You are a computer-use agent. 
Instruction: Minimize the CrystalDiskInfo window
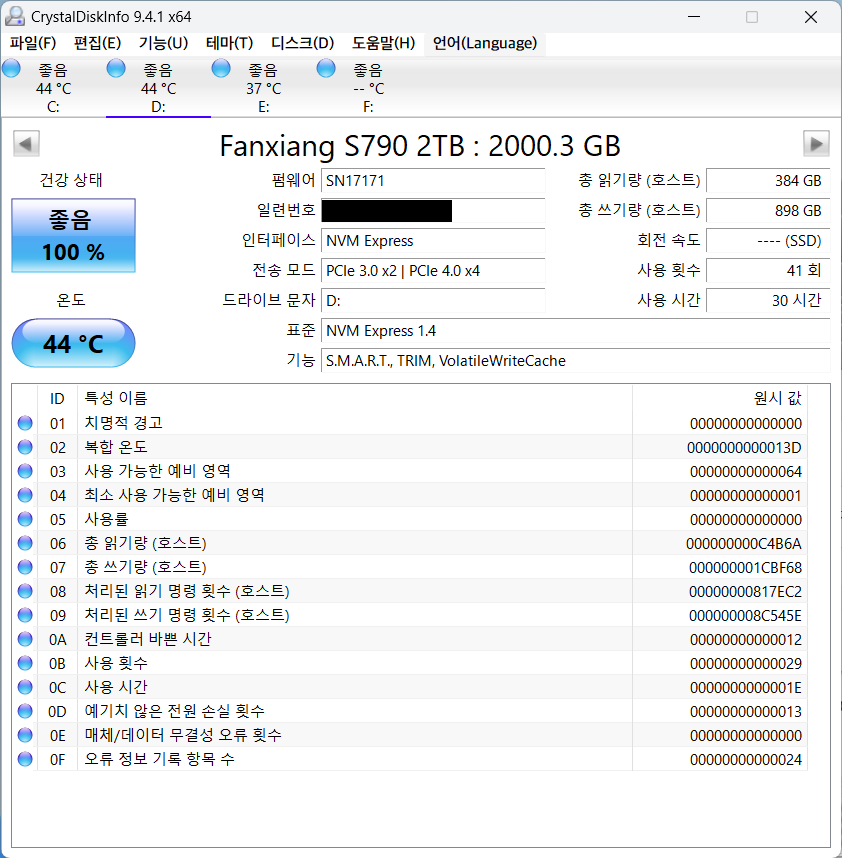point(694,17)
